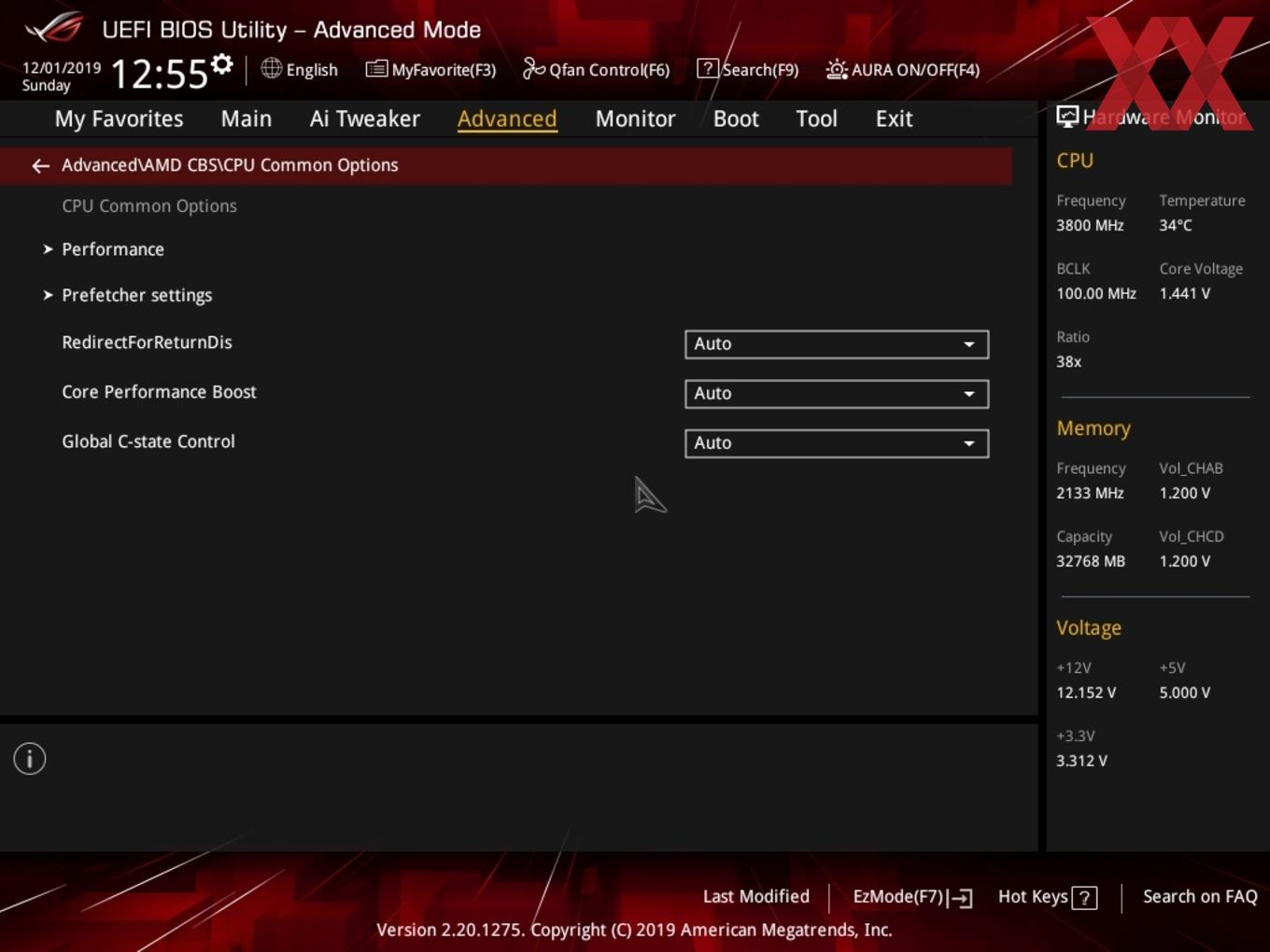Click the info circle icon

coord(30,759)
